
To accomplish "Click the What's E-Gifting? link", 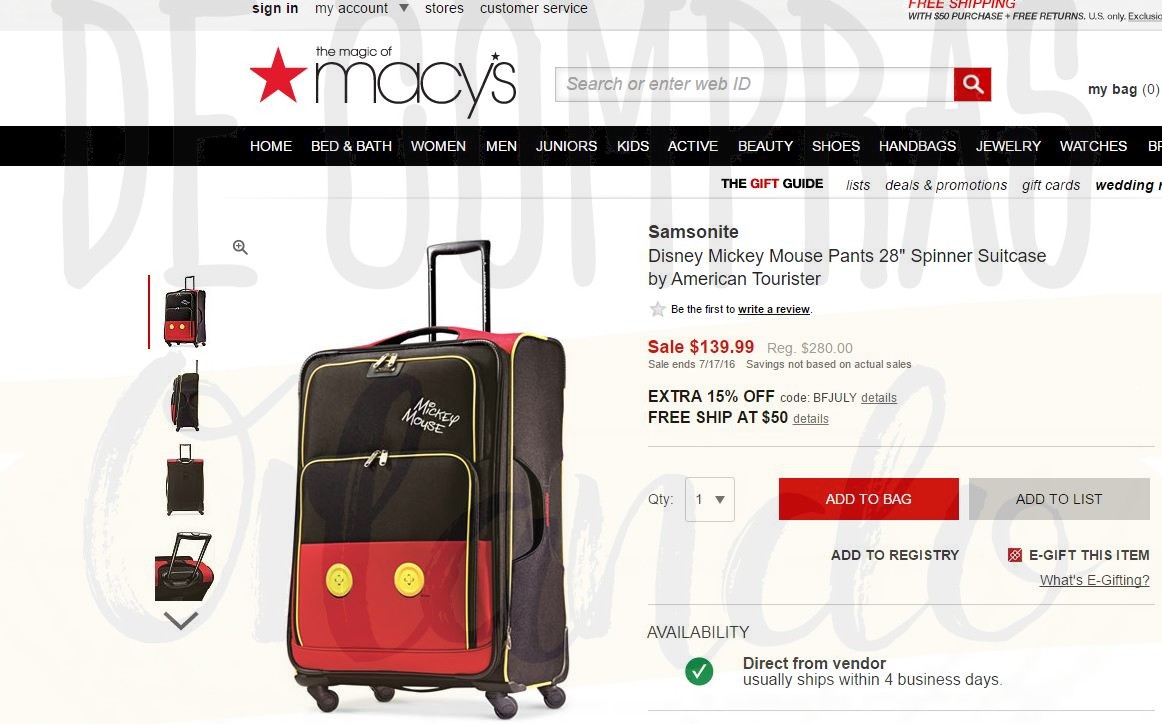I will click(x=1095, y=580).
